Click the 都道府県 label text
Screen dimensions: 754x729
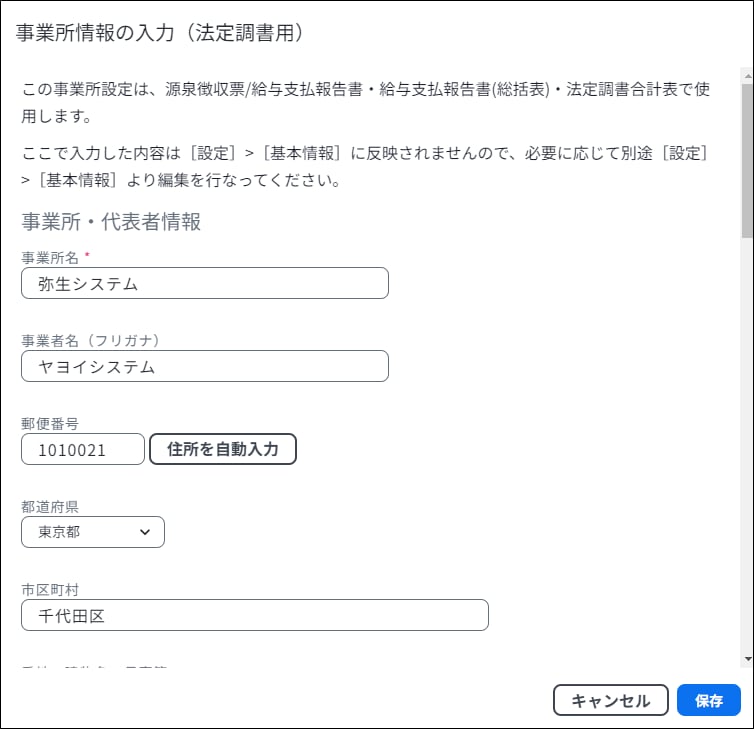click(50, 507)
